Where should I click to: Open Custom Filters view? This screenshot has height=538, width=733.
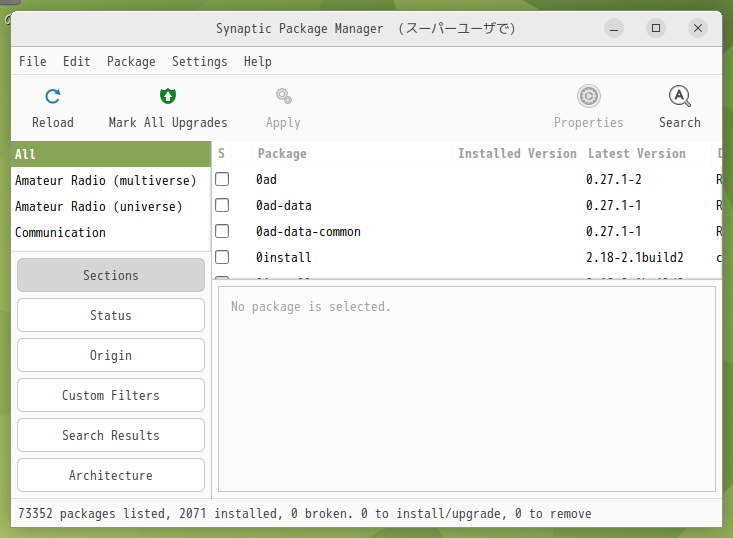[x=111, y=395]
